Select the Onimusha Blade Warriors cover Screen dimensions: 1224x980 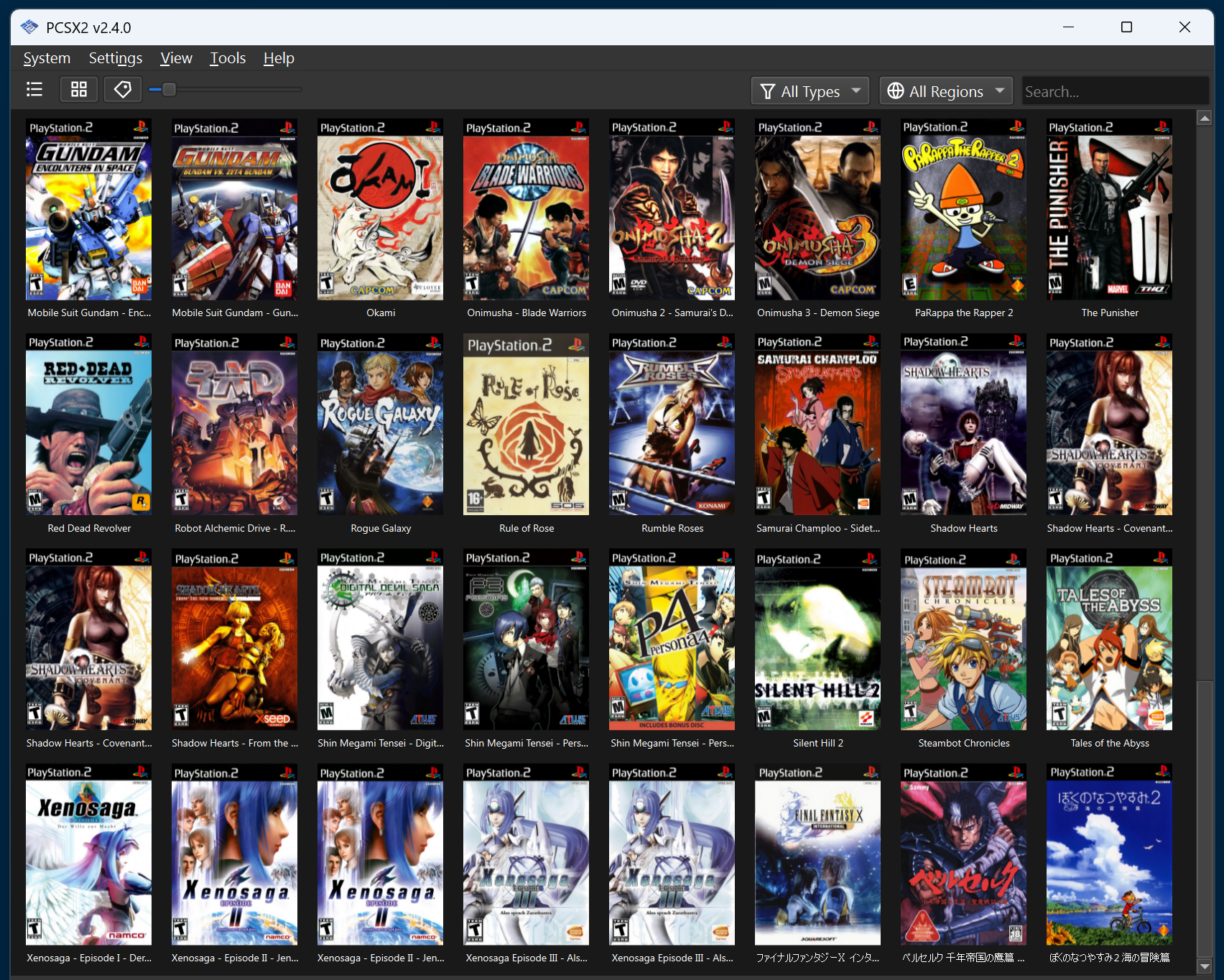click(527, 209)
